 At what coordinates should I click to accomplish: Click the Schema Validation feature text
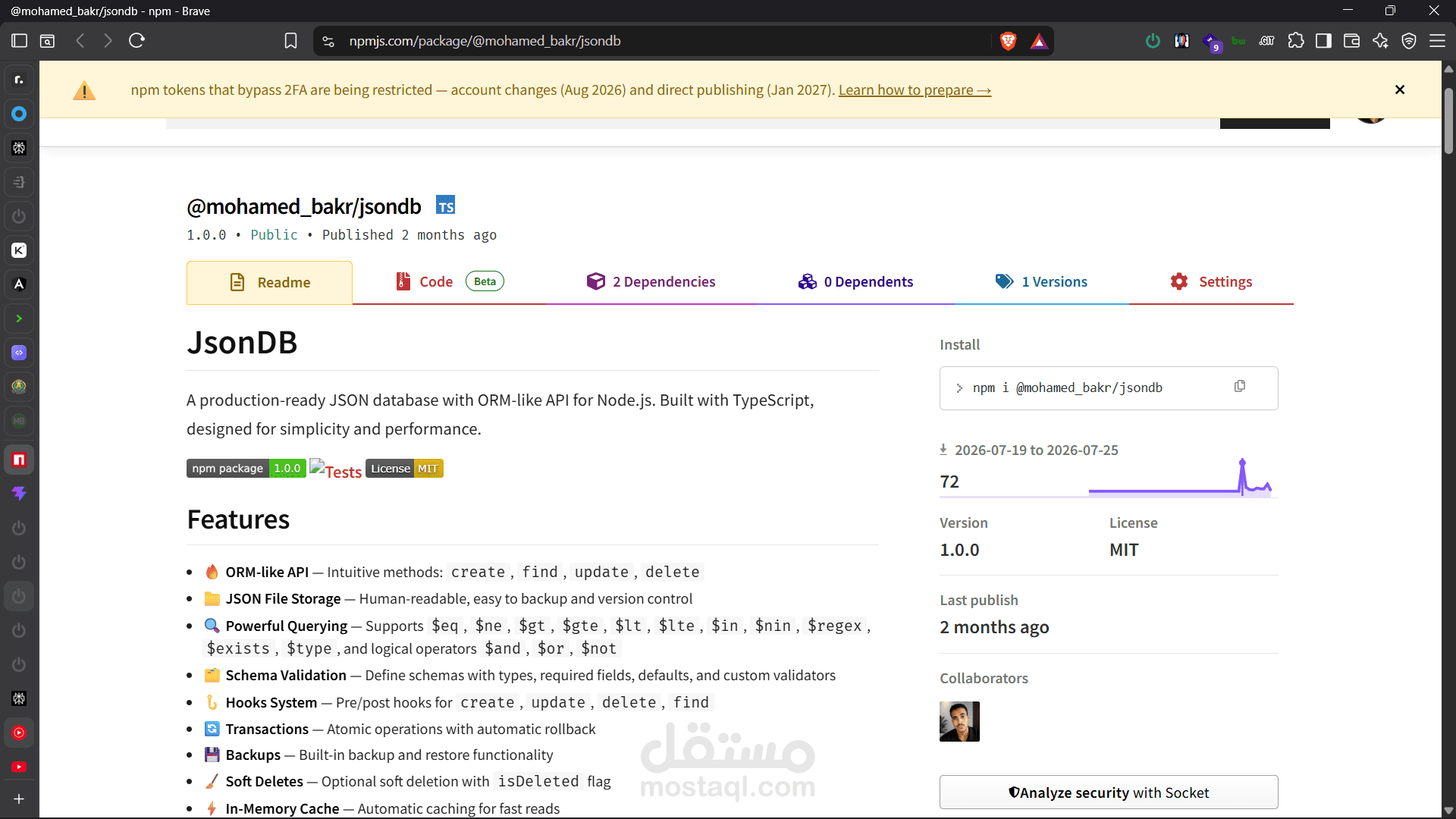coord(286,675)
